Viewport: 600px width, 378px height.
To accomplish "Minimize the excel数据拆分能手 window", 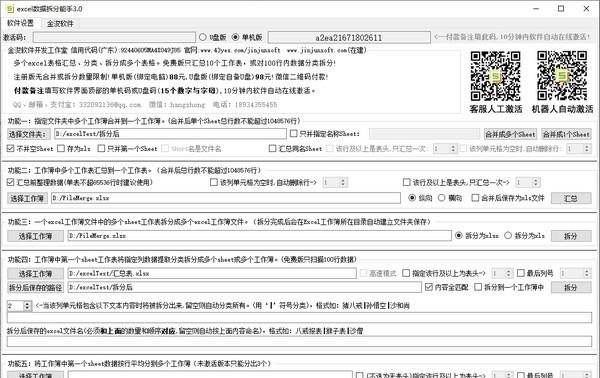I will 536,8.
